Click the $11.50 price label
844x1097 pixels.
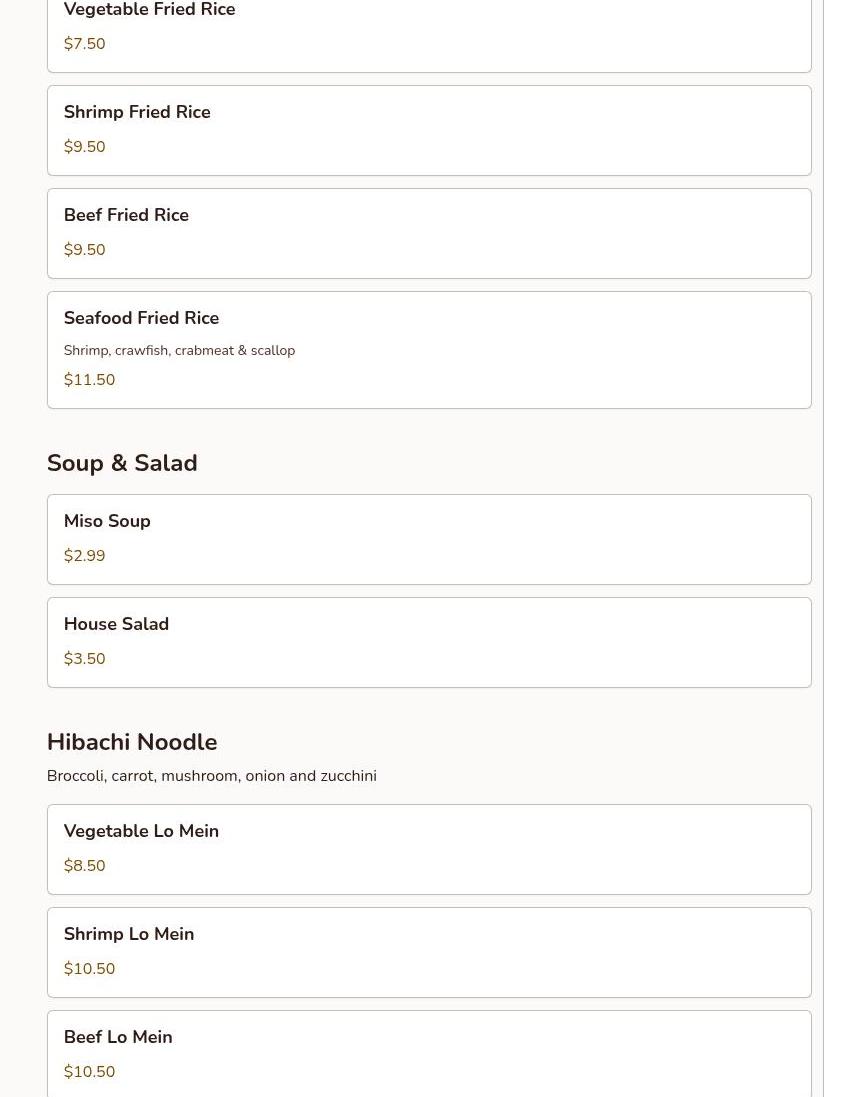pos(89,381)
